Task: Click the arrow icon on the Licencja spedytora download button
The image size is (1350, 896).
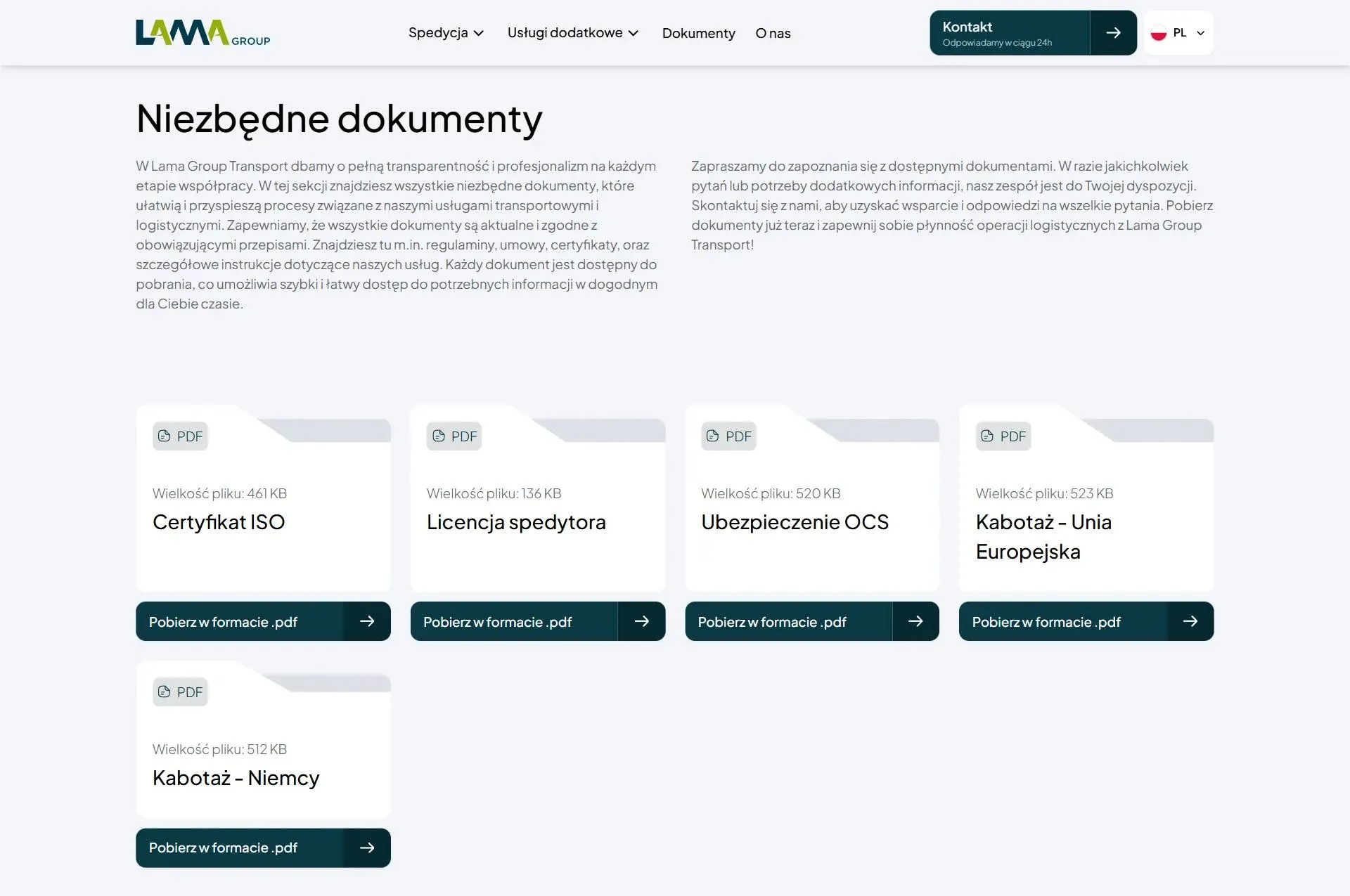Action: pos(641,621)
